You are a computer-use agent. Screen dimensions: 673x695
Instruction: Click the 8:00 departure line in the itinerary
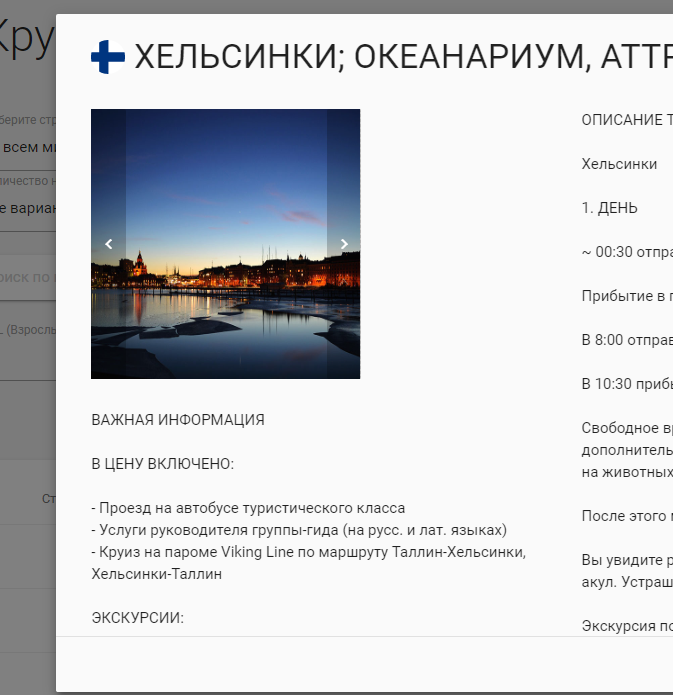[x=627, y=339]
